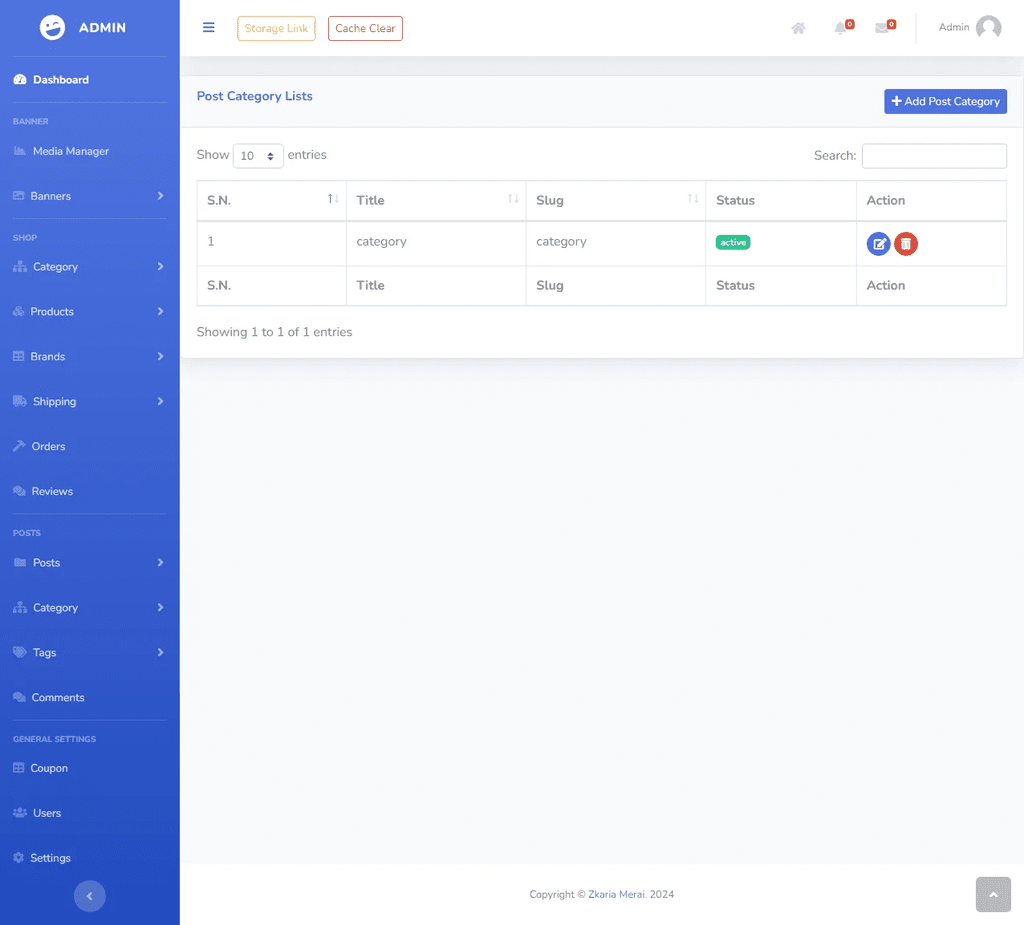
Task: Click the Dashboard speedometer icon
Action: click(20, 80)
